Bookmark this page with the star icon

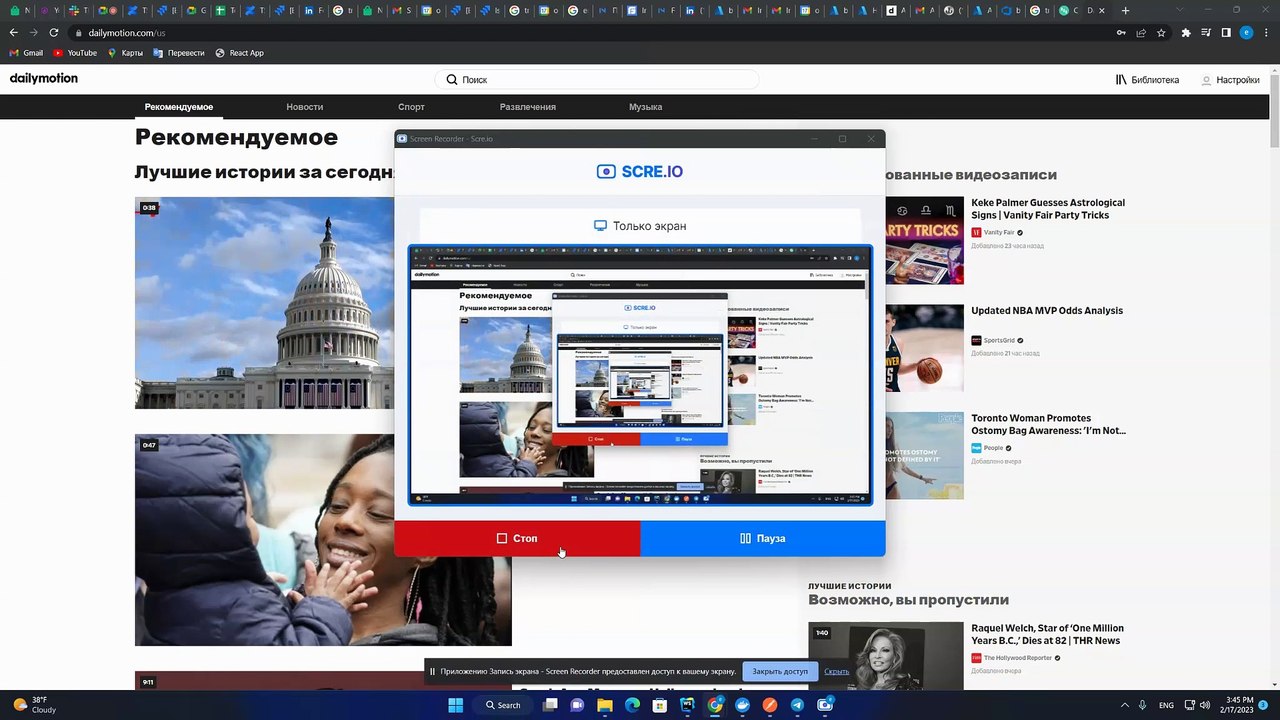[1161, 33]
